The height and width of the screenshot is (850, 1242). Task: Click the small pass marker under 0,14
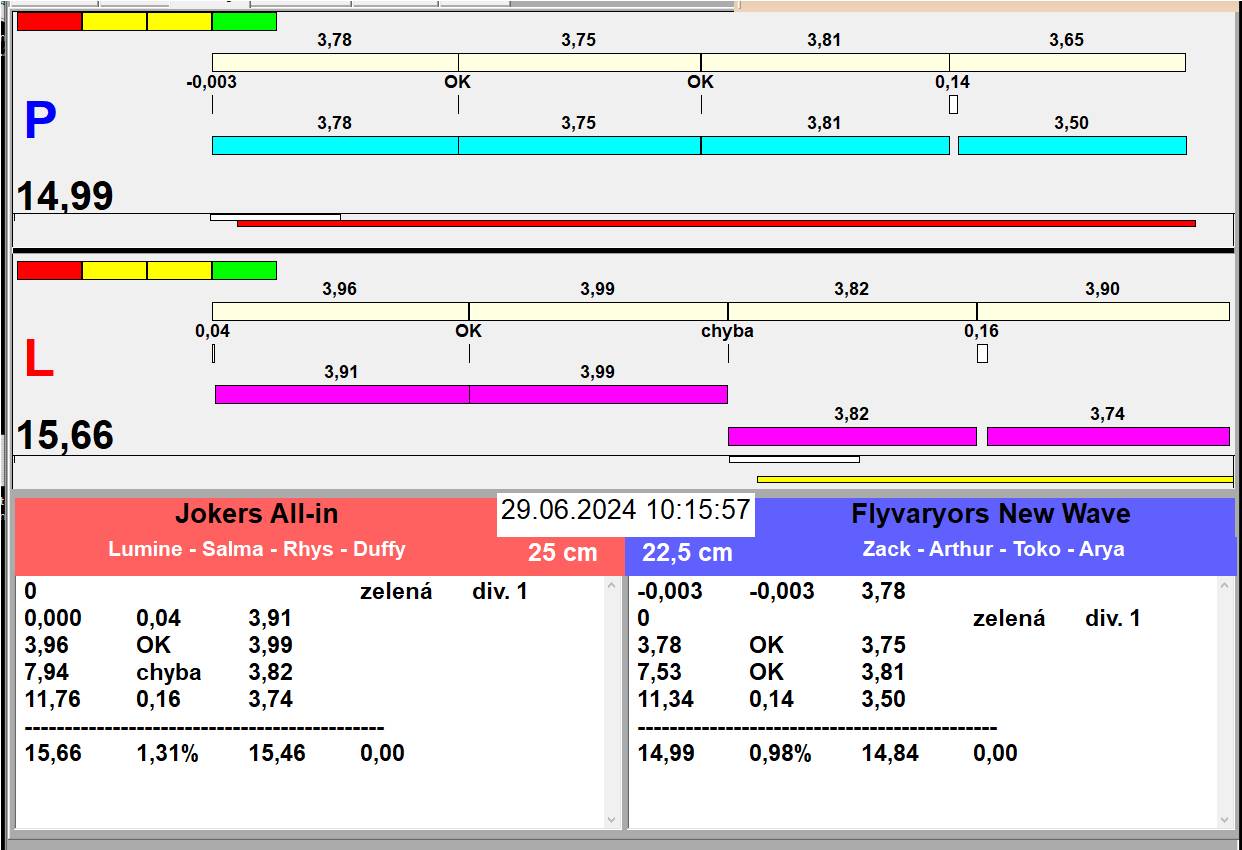pyautogui.click(x=953, y=104)
